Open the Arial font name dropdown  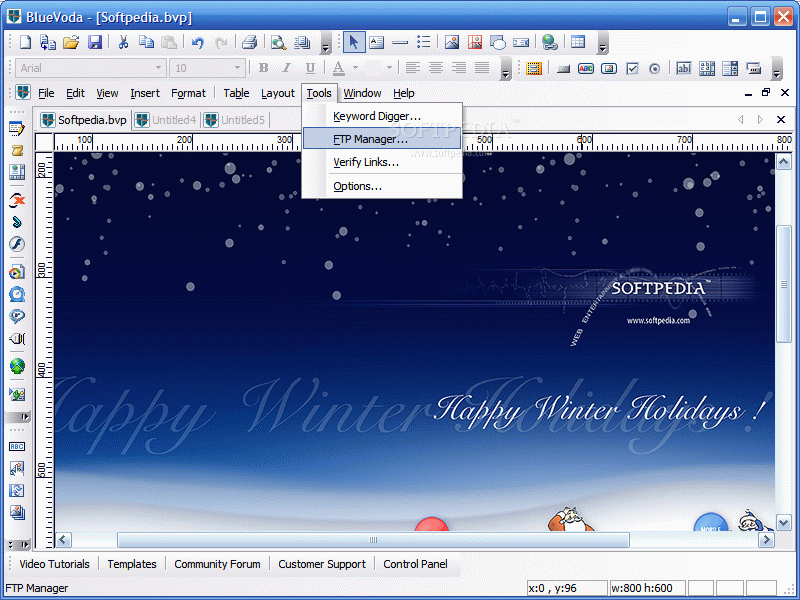click(158, 68)
